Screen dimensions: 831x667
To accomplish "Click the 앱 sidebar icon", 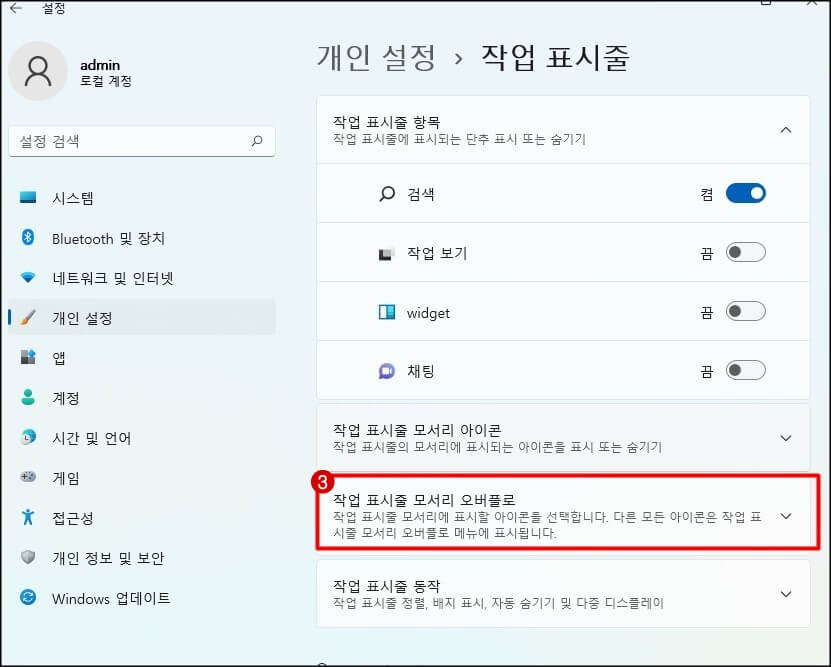I will click(x=62, y=358).
